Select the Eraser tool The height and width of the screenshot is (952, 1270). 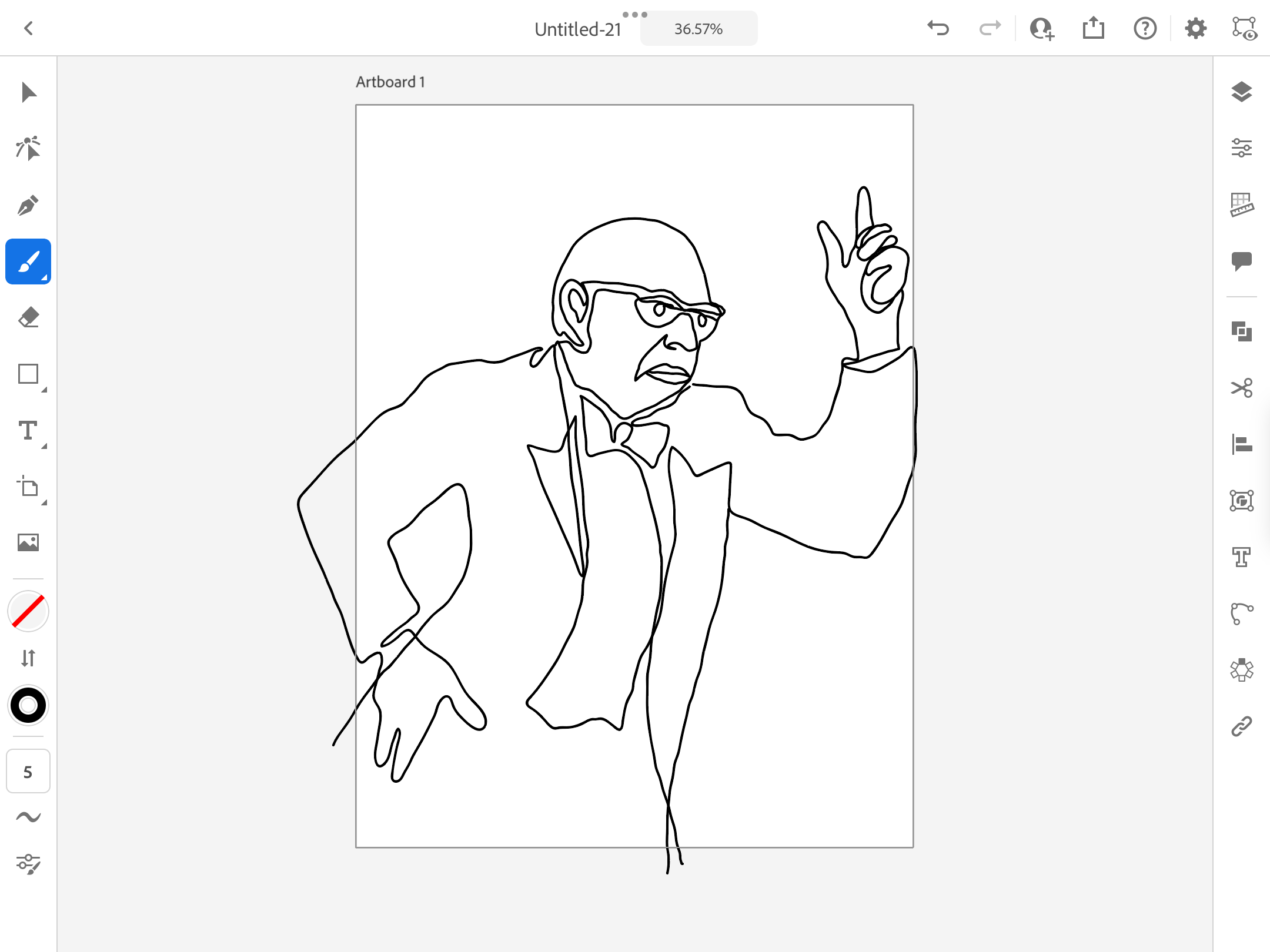coord(28,318)
